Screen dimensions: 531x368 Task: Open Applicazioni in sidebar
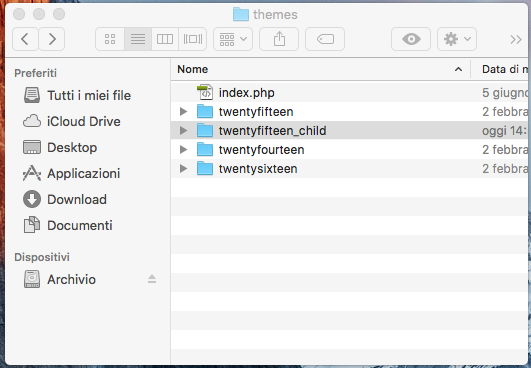(x=72, y=174)
